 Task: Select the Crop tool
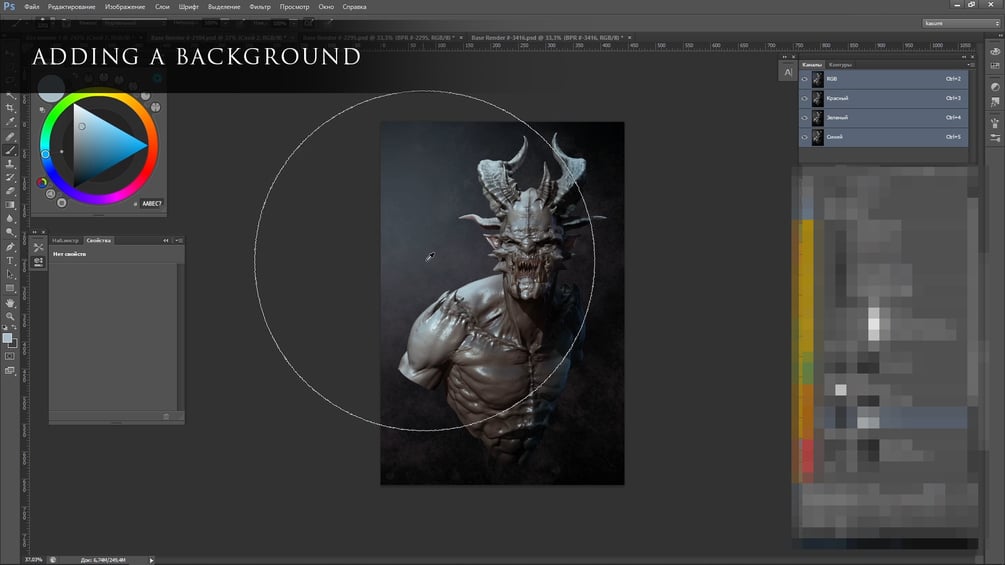pos(10,108)
